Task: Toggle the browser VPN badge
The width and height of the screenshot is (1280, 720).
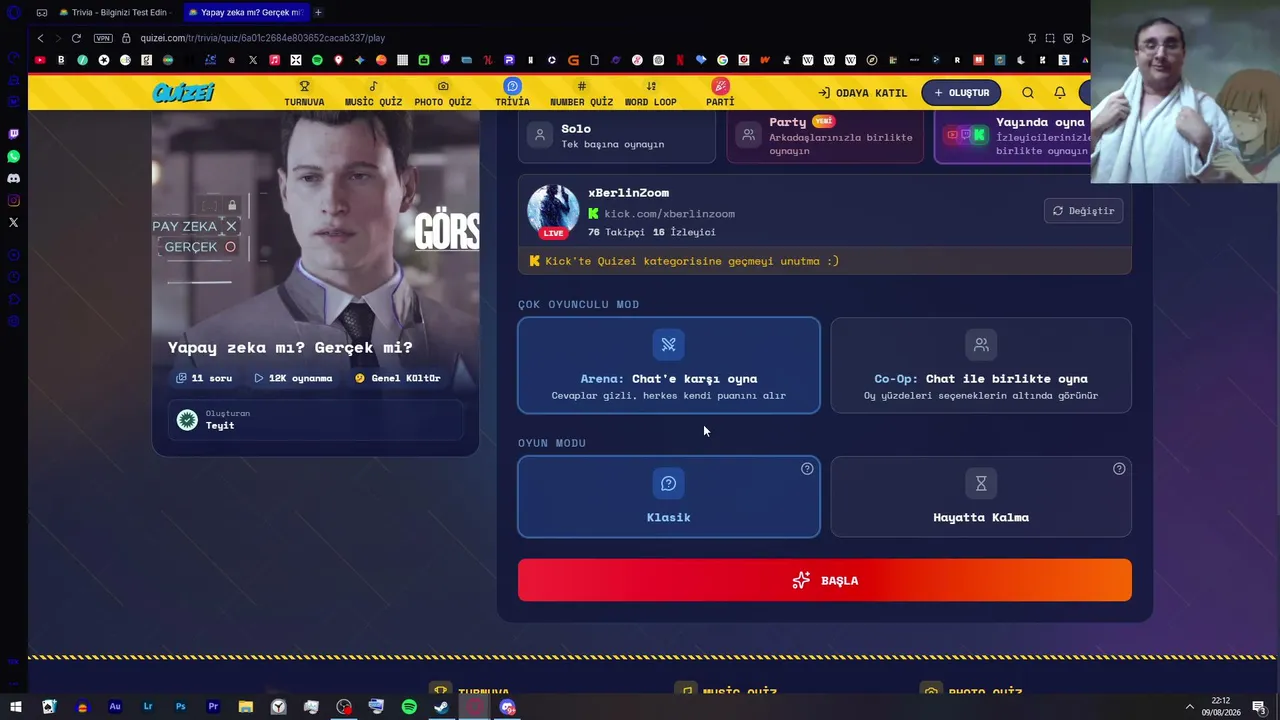Action: coord(103,38)
